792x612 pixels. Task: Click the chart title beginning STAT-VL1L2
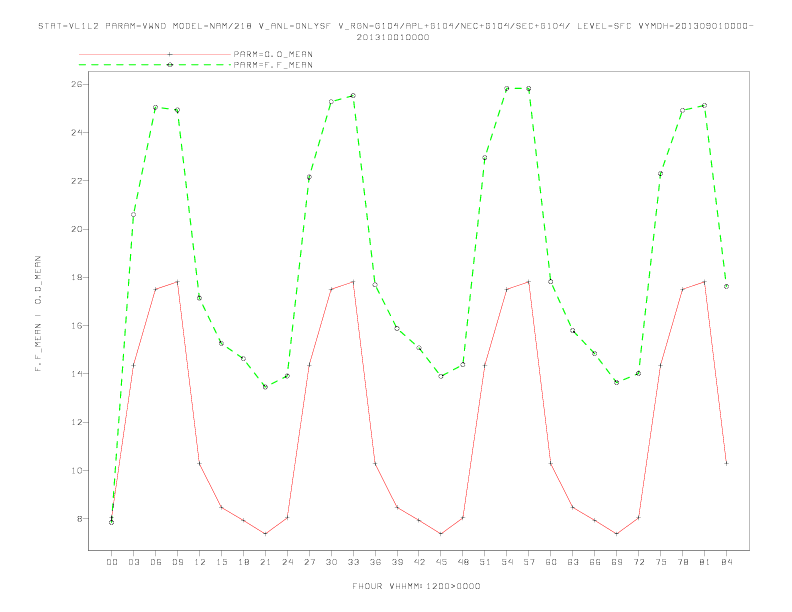(395, 26)
